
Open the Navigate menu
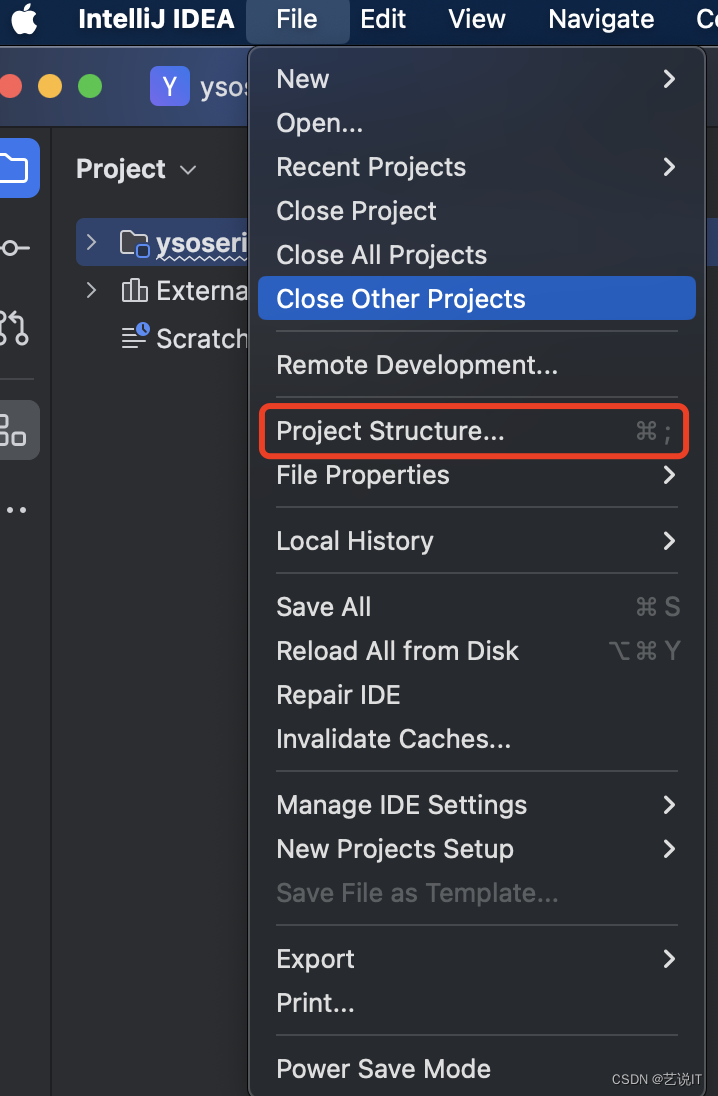click(x=601, y=19)
